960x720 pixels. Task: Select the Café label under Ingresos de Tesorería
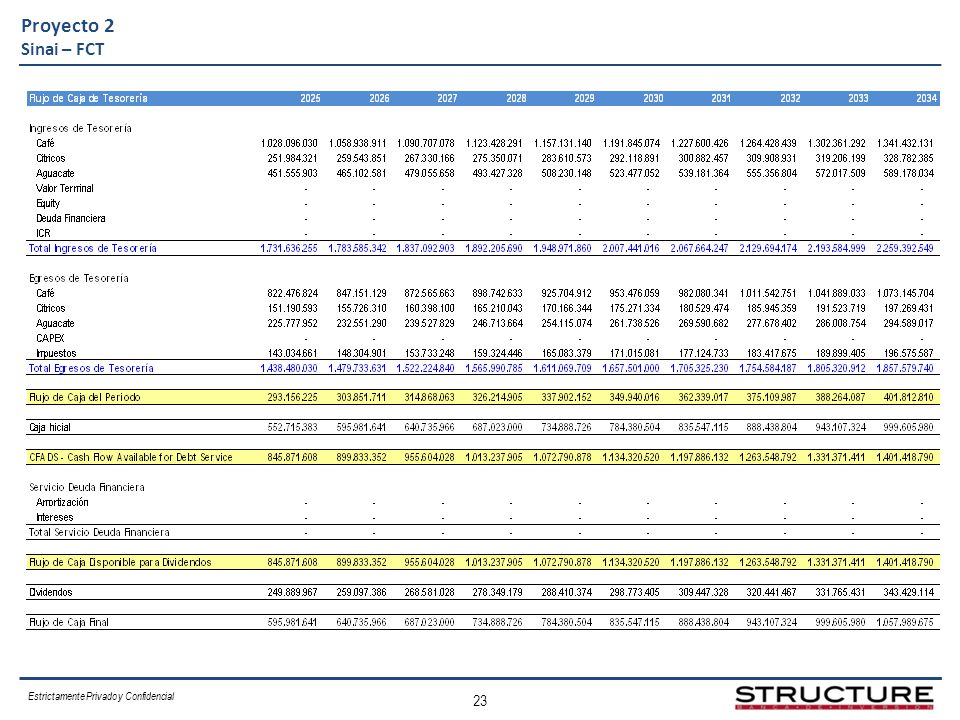coord(45,143)
